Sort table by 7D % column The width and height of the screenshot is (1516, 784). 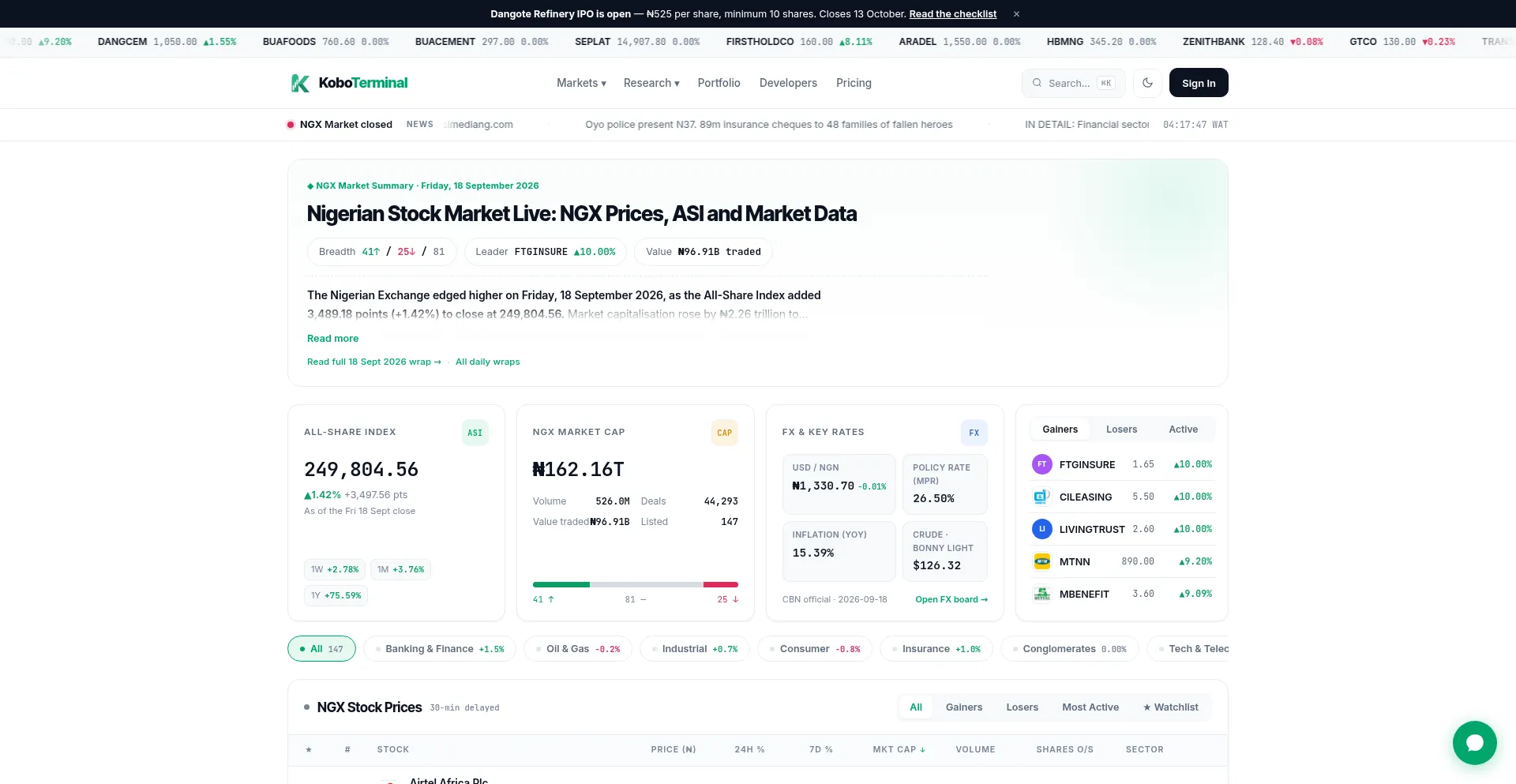820,749
